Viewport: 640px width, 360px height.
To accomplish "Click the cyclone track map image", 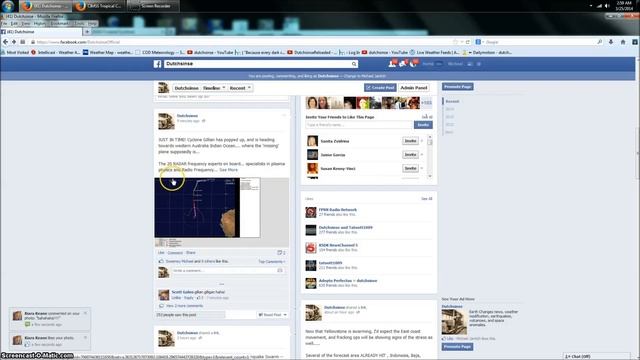I will (x=207, y=207).
